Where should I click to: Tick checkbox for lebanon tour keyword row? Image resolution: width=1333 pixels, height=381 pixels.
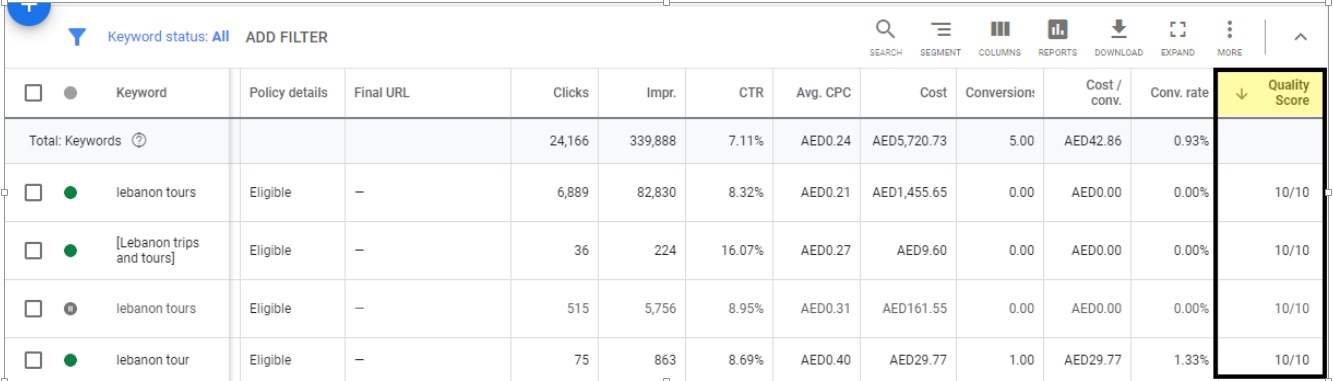[x=34, y=360]
